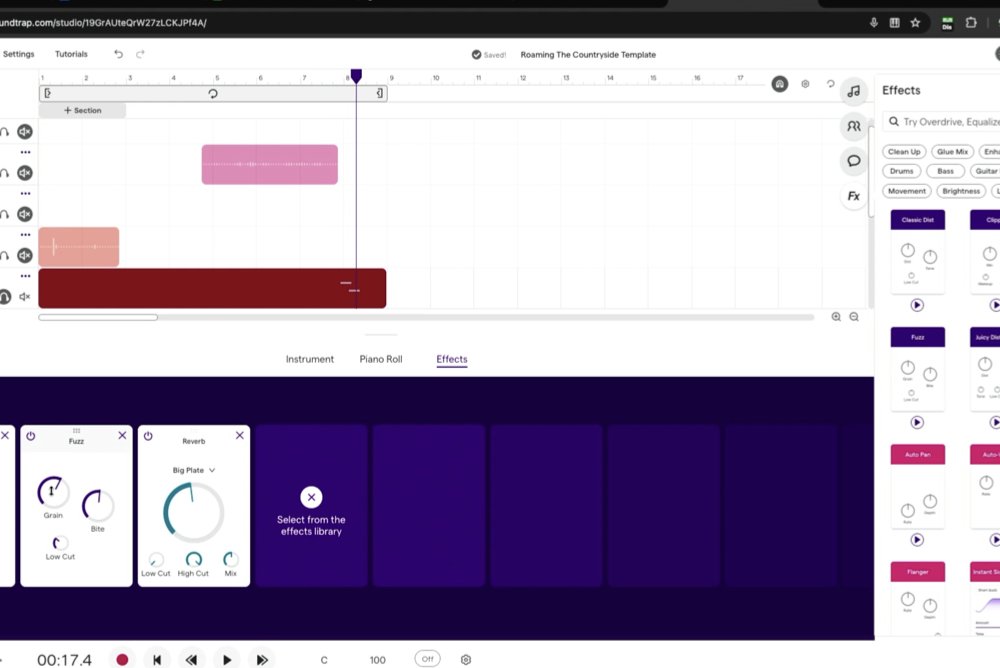Open the small gear icon beside the ruler
The height and width of the screenshot is (668, 1000).
pos(805,84)
